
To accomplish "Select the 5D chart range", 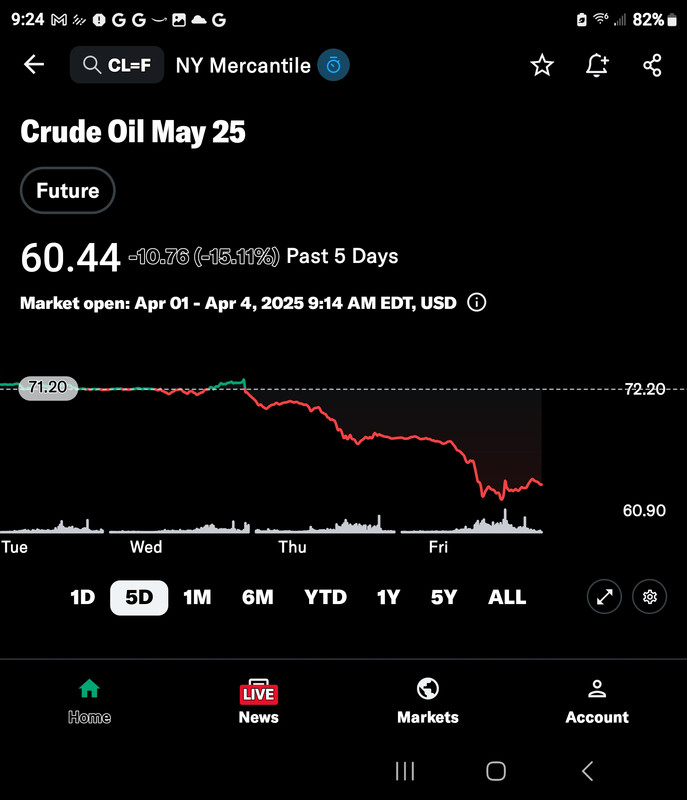I will click(139, 597).
